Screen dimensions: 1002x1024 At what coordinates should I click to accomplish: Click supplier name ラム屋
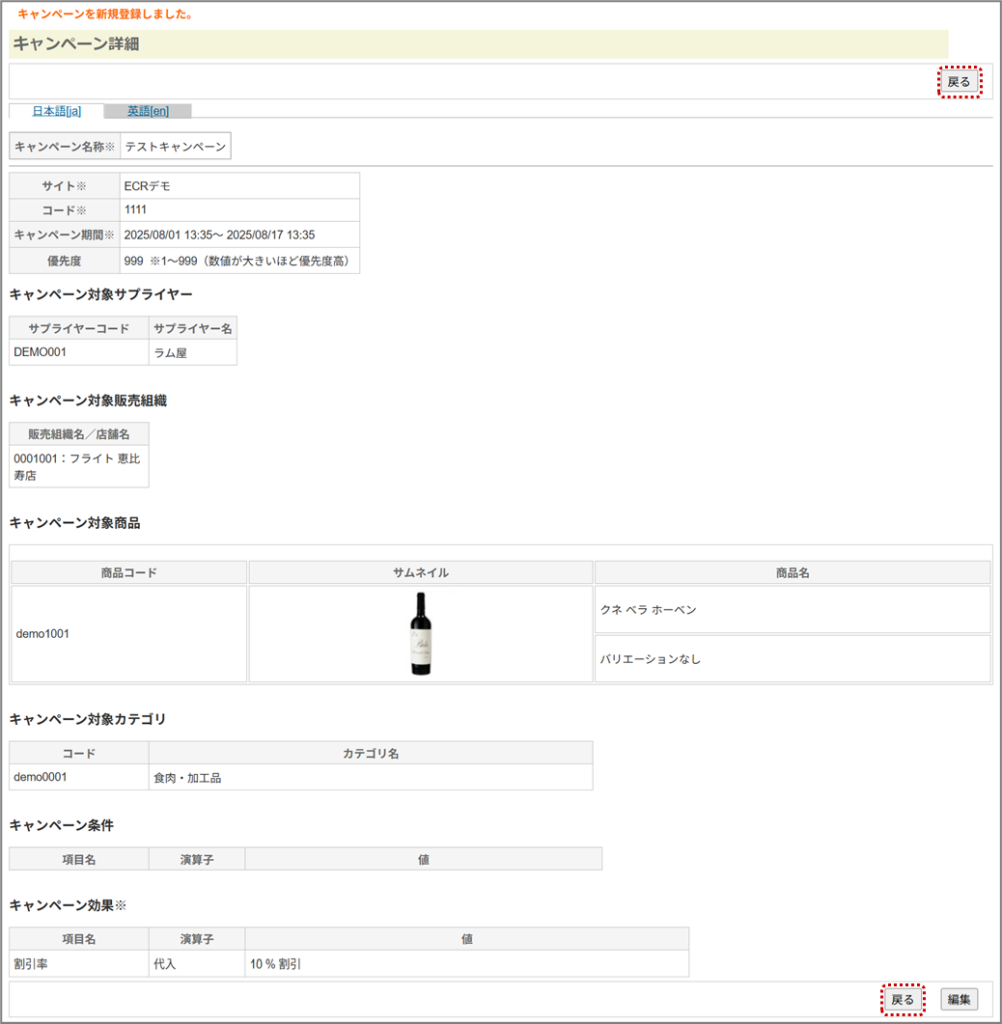click(x=171, y=352)
